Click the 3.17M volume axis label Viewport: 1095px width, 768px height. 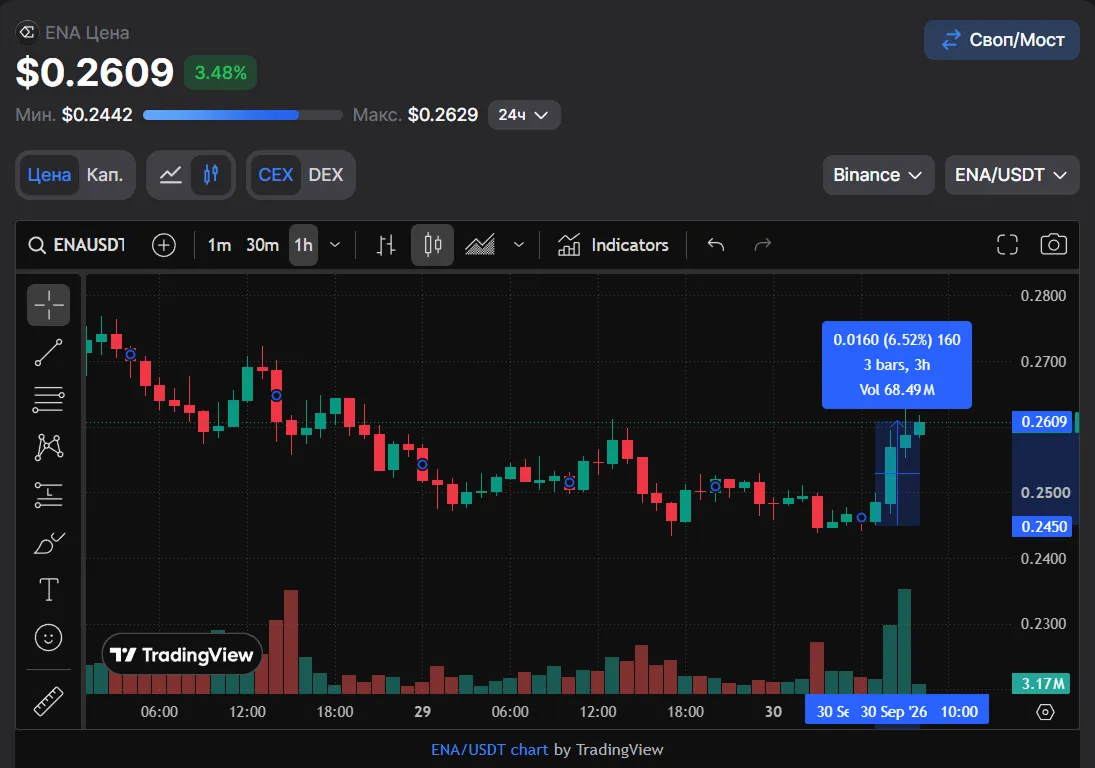(x=1042, y=684)
